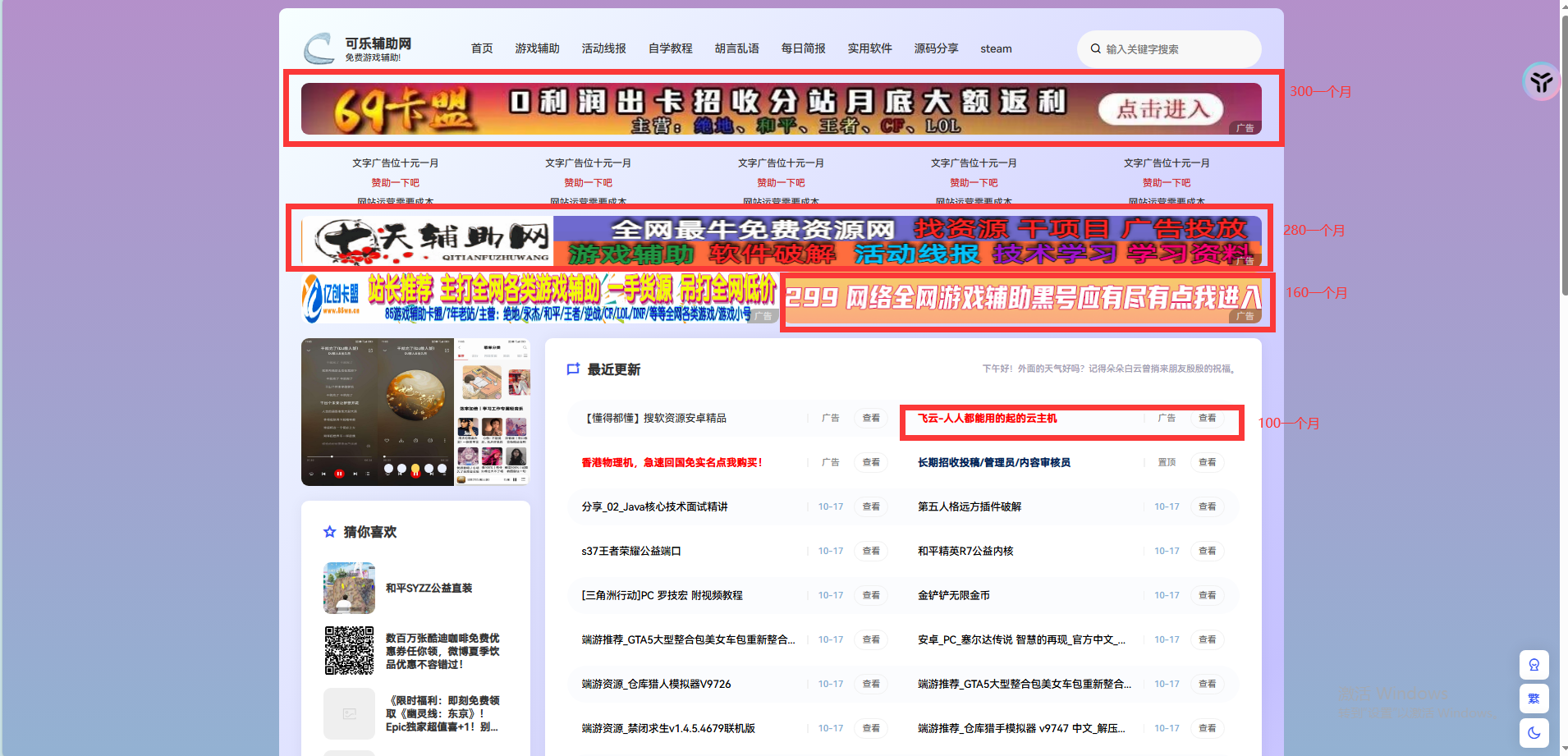Click the browser vertical scrollbar thumb

coord(1564,156)
